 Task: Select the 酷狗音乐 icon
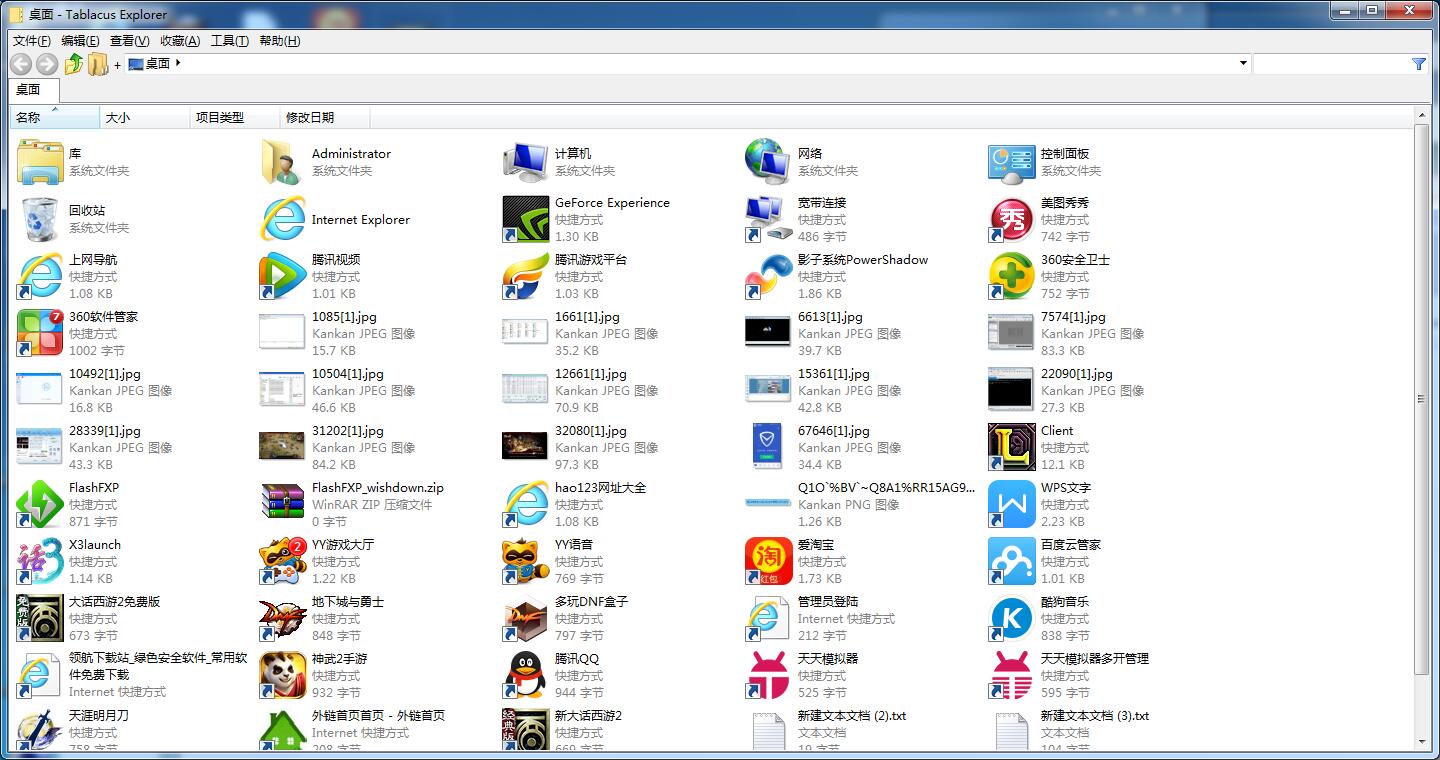[x=1012, y=618]
